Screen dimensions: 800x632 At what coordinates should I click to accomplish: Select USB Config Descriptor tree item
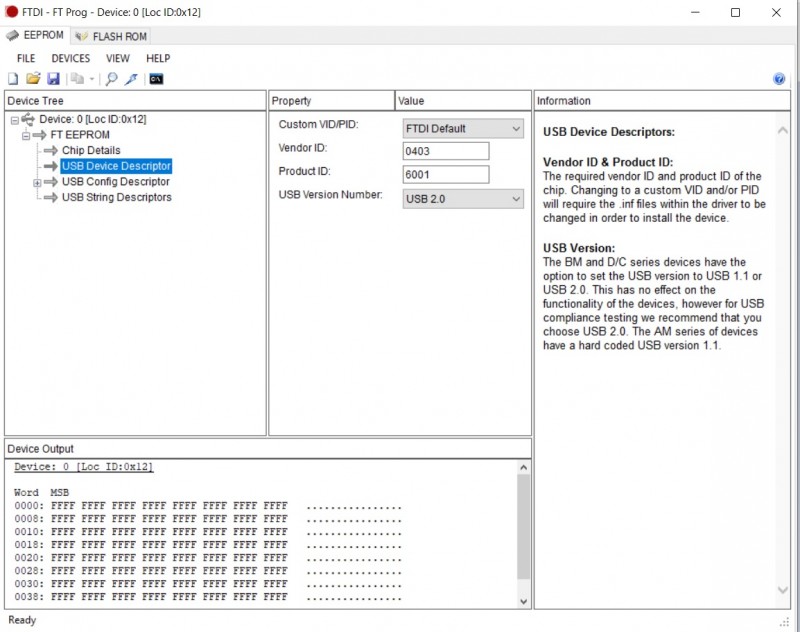click(x=116, y=182)
